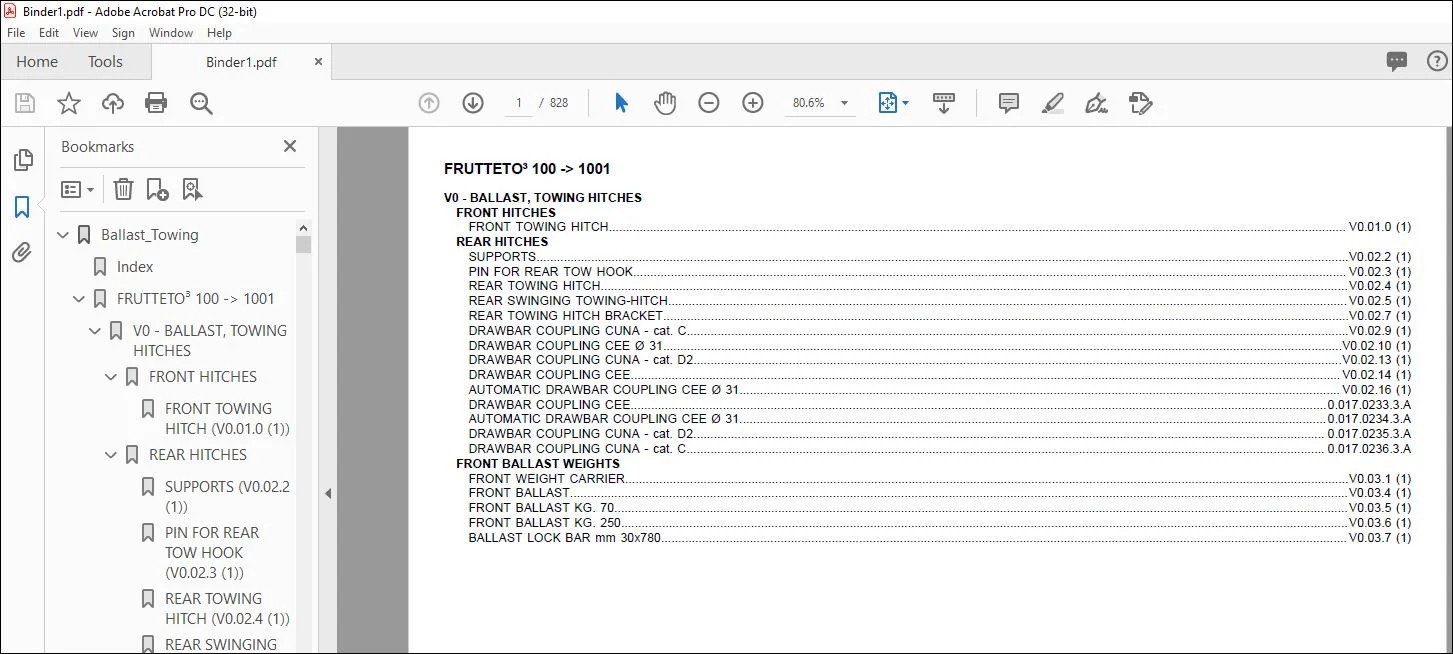Collapse the FRUTTETO³ 100 -> 1001 node
Screen dimensions: 1453x654
coord(80,299)
